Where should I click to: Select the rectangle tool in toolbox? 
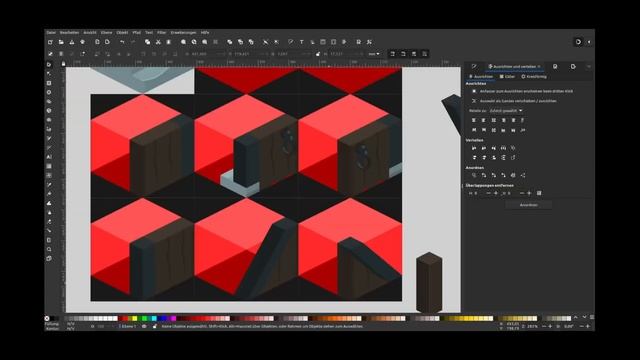[49, 83]
